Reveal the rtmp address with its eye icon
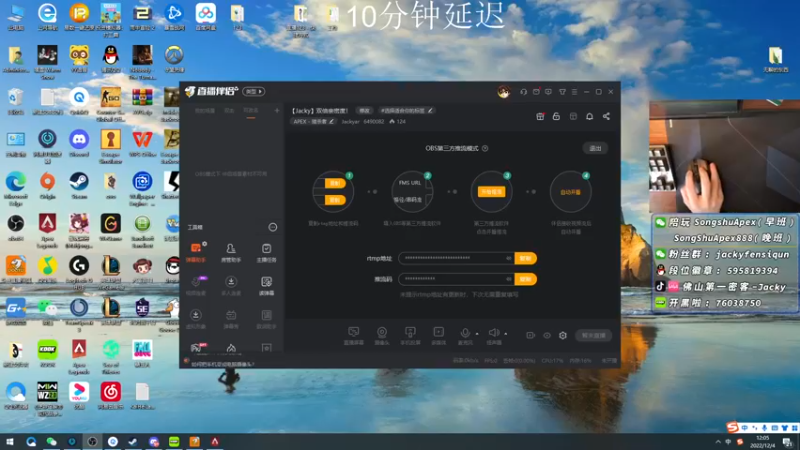 pyautogui.click(x=508, y=258)
